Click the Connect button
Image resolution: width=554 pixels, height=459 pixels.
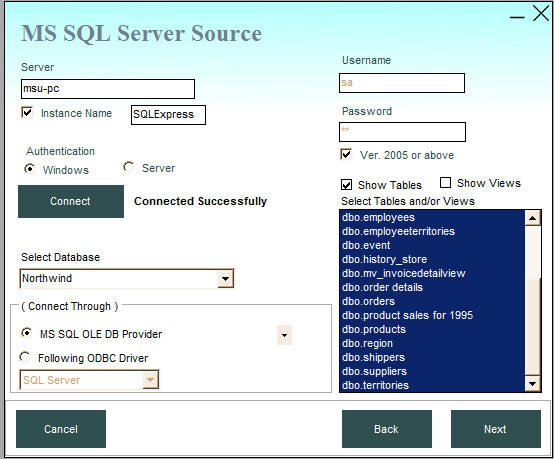[71, 201]
